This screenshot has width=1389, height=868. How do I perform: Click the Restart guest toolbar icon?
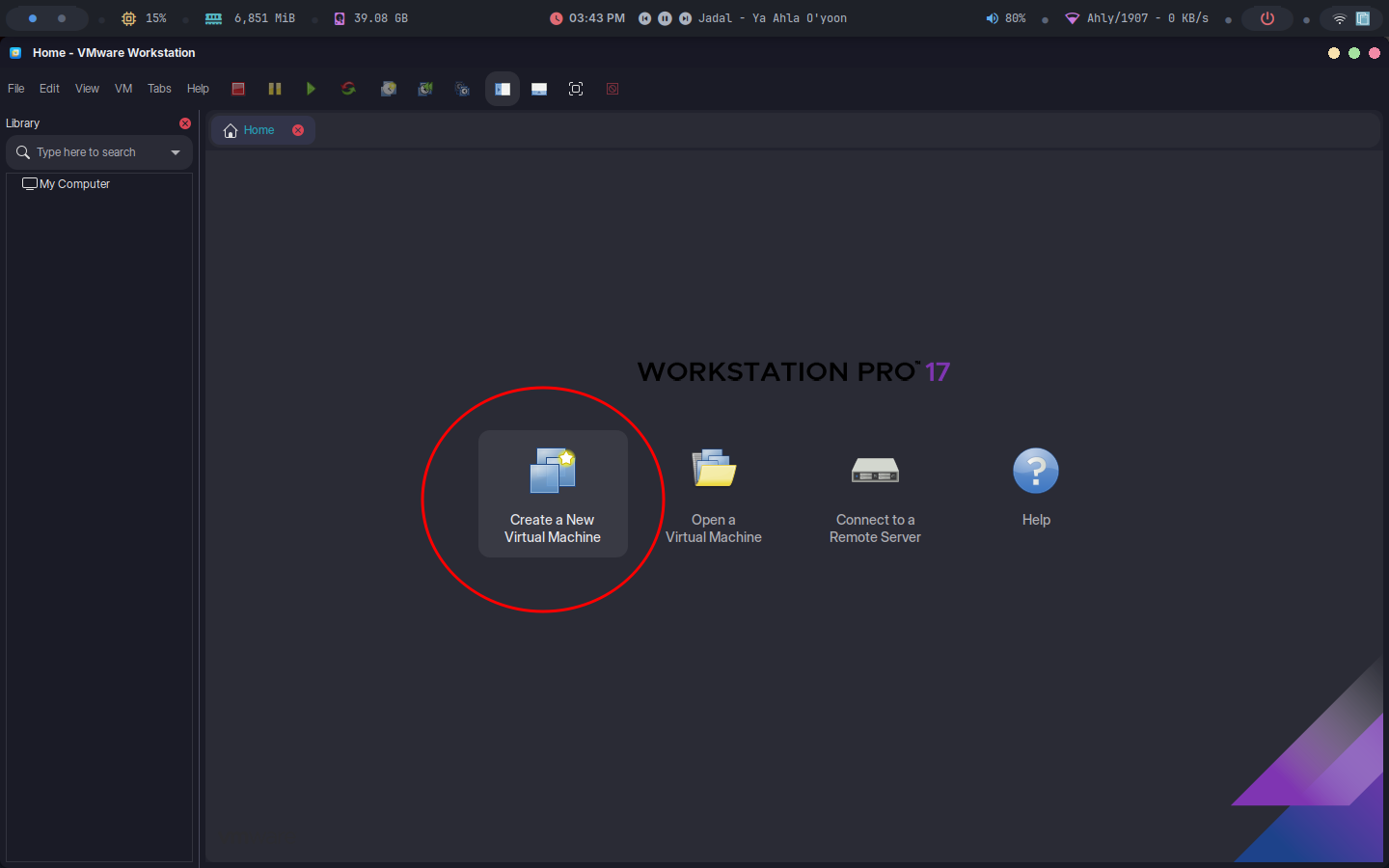348,89
